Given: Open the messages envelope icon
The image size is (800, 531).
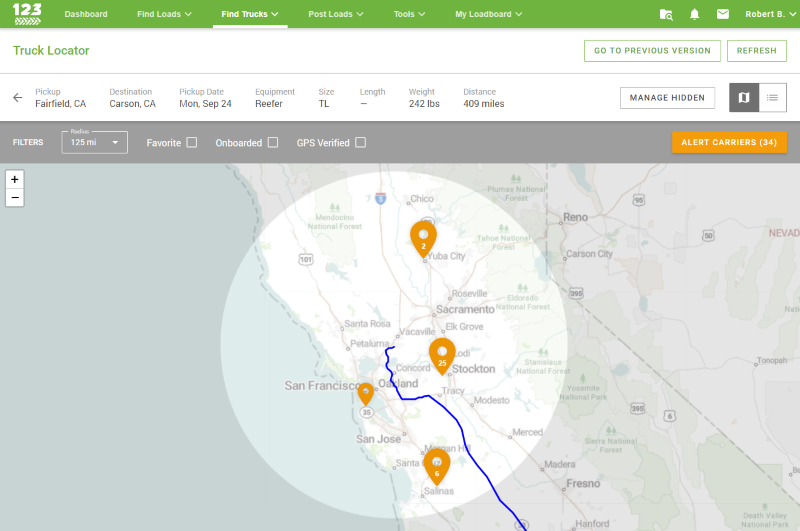Looking at the screenshot, I should 723,14.
